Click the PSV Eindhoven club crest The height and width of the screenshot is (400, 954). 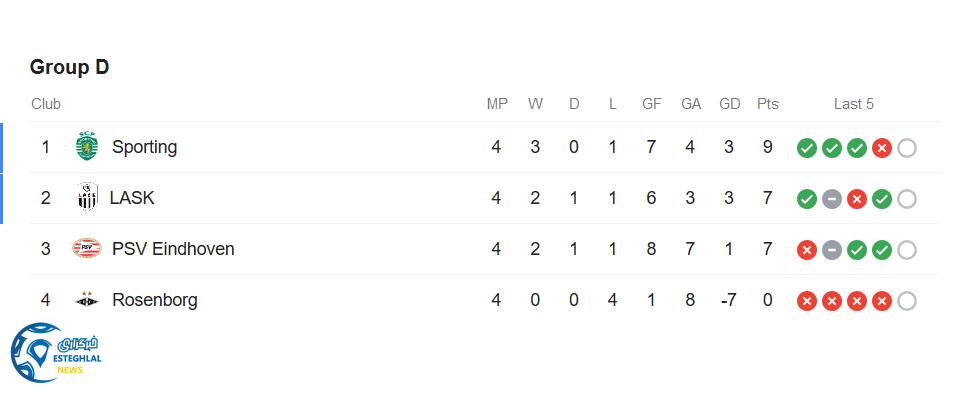(87, 249)
